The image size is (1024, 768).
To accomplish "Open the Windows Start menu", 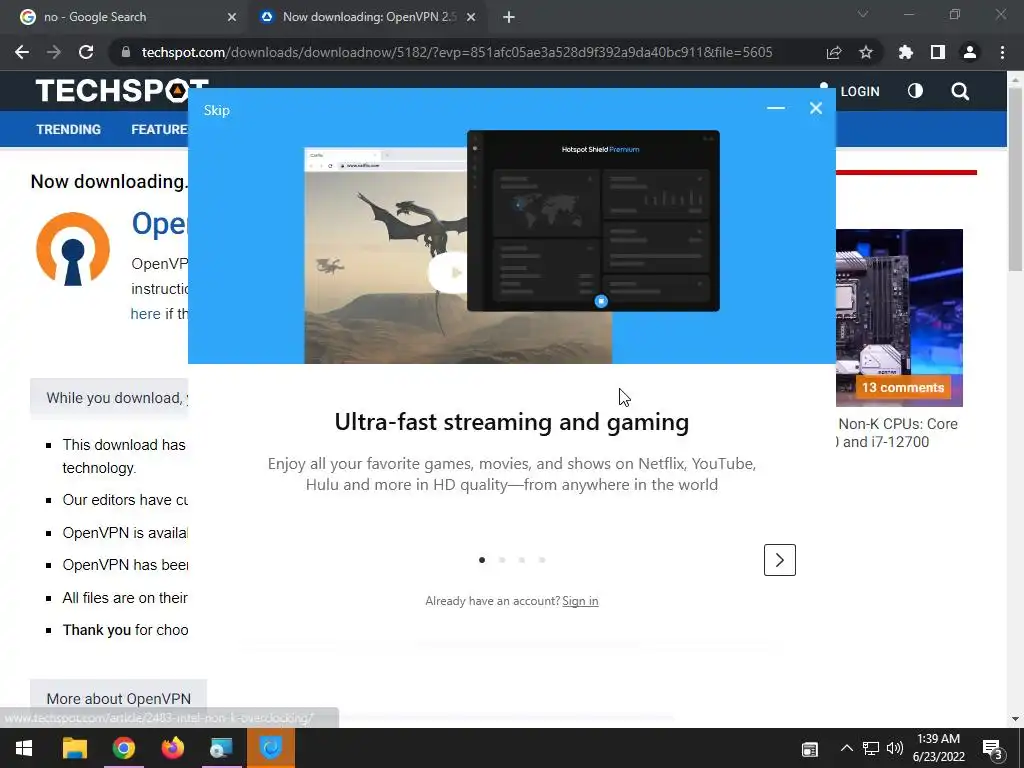I will point(24,748).
